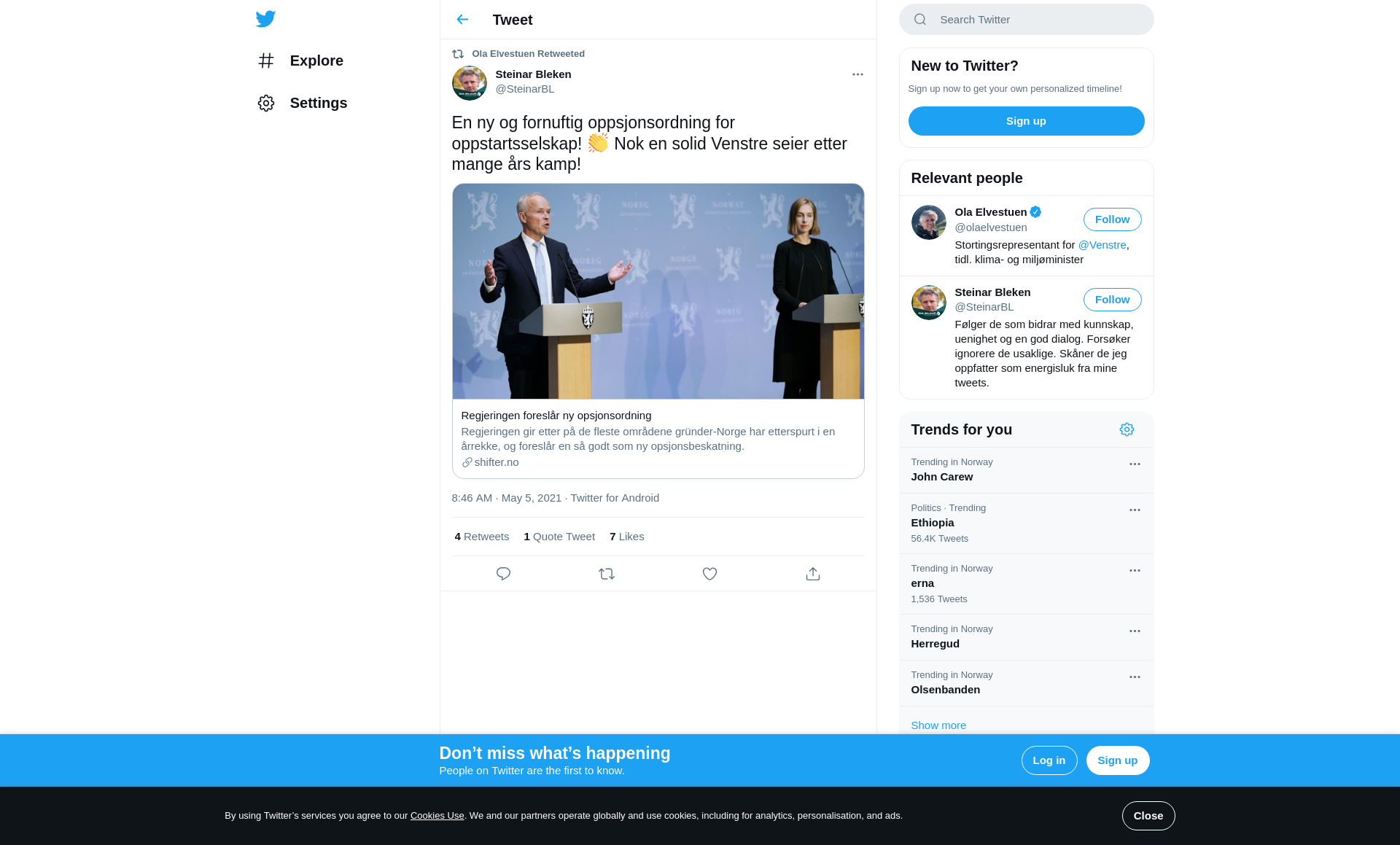Open Trends settings gear icon

pyautogui.click(x=1127, y=429)
